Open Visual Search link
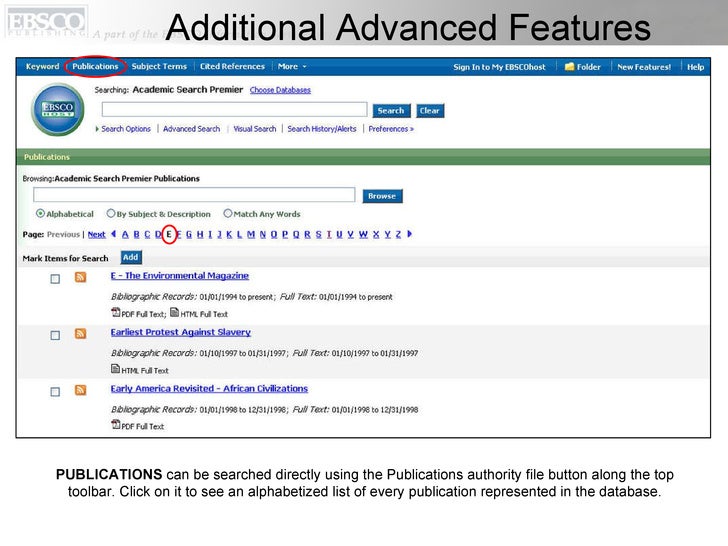The height and width of the screenshot is (546, 728). pyautogui.click(x=254, y=129)
